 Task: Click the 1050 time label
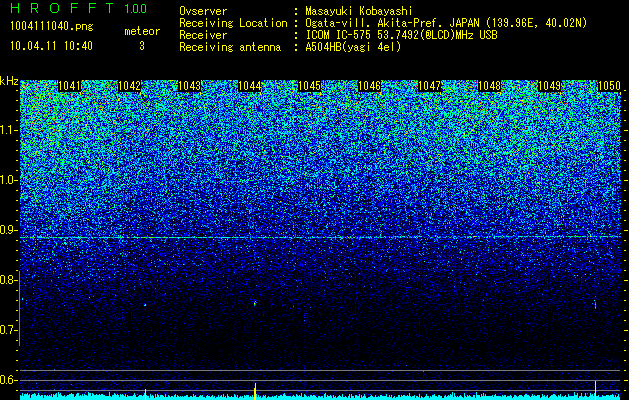[609, 86]
